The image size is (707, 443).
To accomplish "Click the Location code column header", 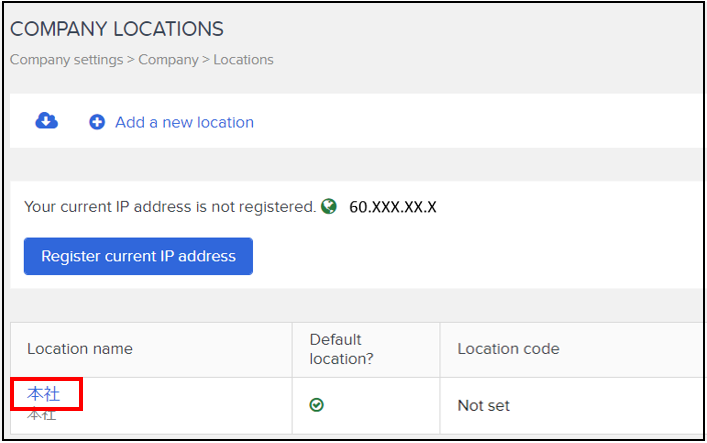I will (x=508, y=349).
